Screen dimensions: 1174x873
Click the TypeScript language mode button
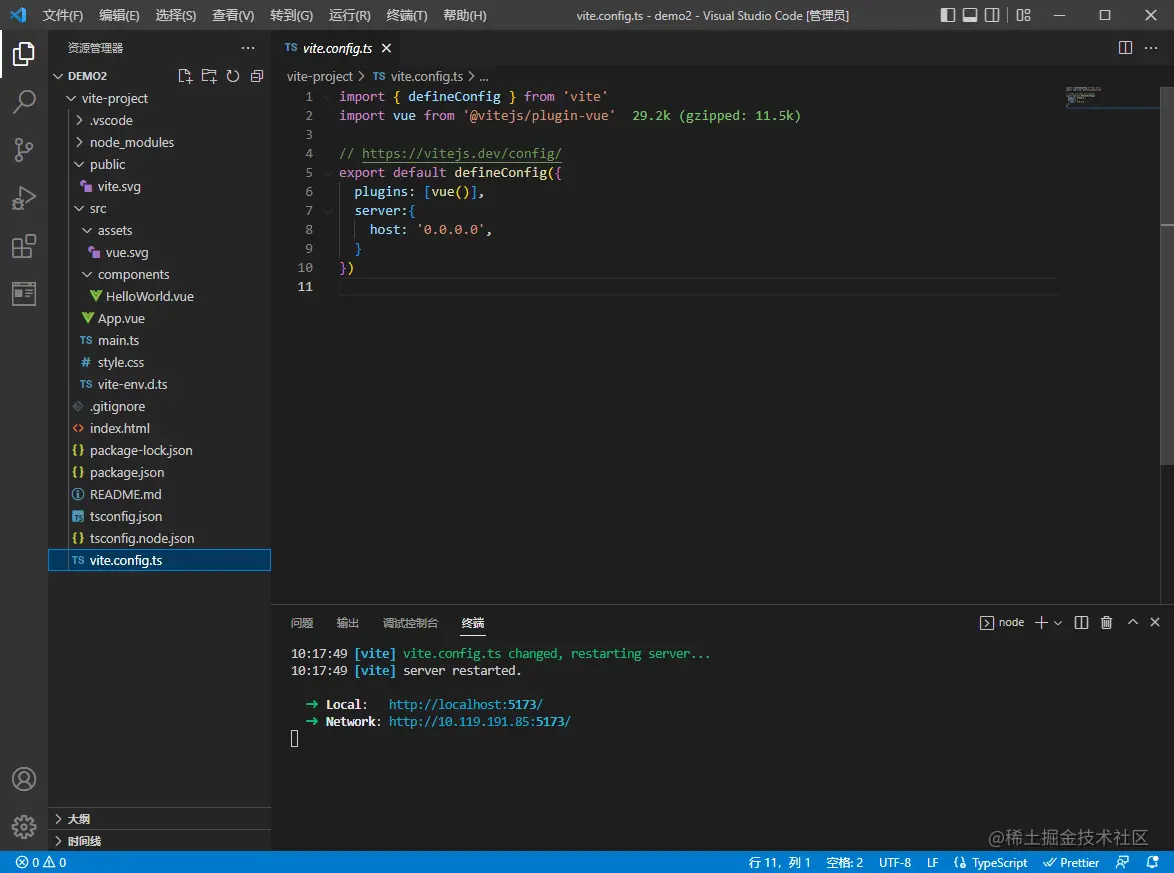point(991,862)
